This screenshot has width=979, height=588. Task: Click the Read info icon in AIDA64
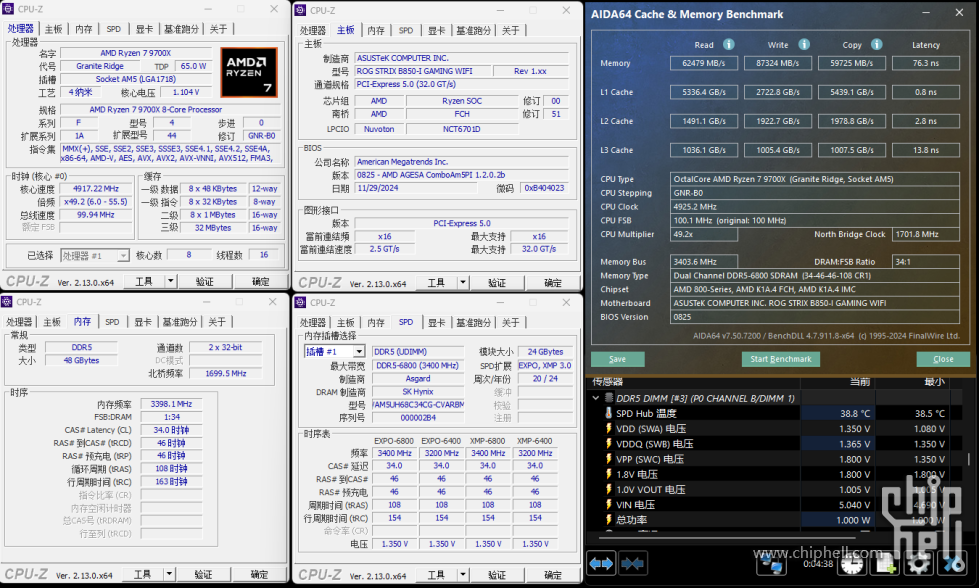[729, 44]
